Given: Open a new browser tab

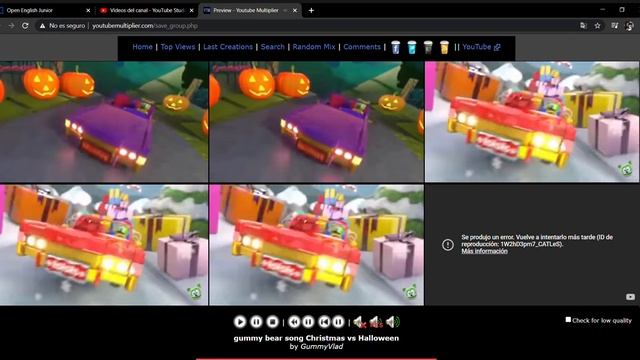Looking at the screenshot, I should tap(311, 11).
